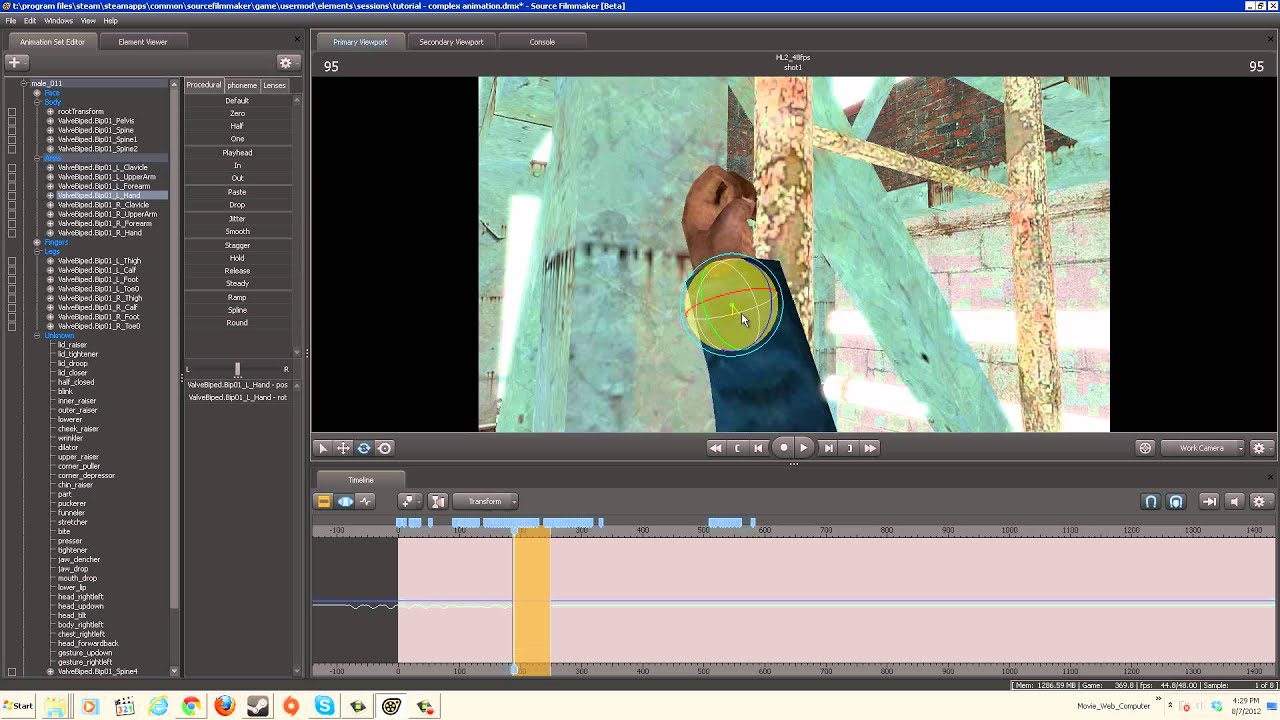Set playhead to out-point bracket
This screenshot has height=720, width=1280.
pos(849,448)
